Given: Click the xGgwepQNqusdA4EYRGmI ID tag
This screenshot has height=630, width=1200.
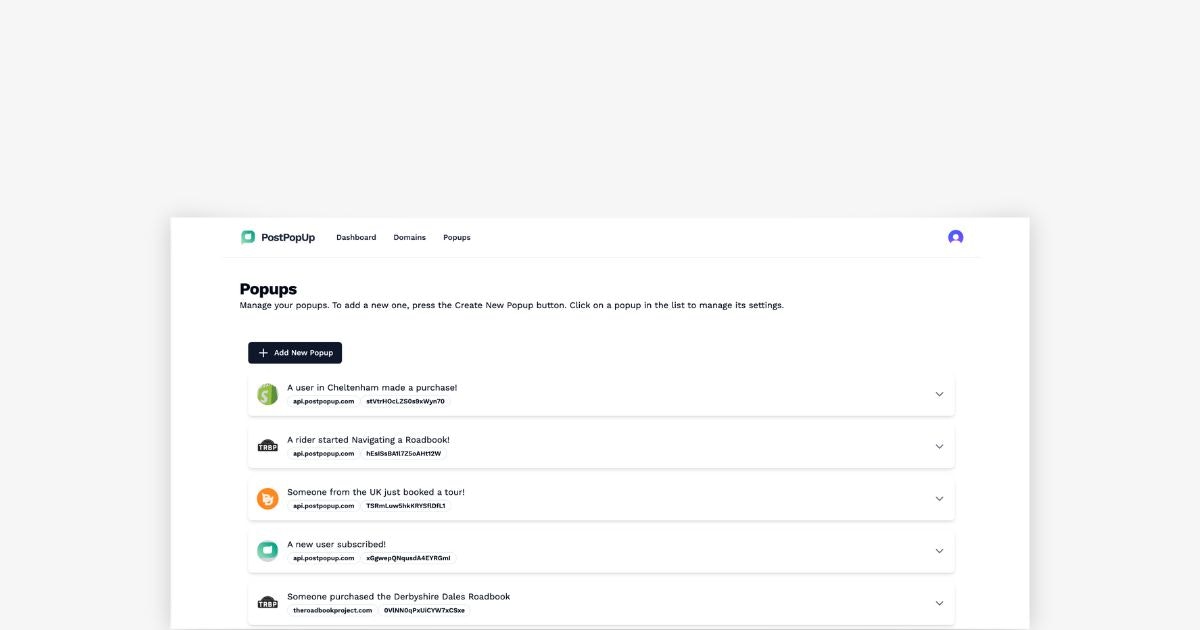Looking at the screenshot, I should coord(409,558).
